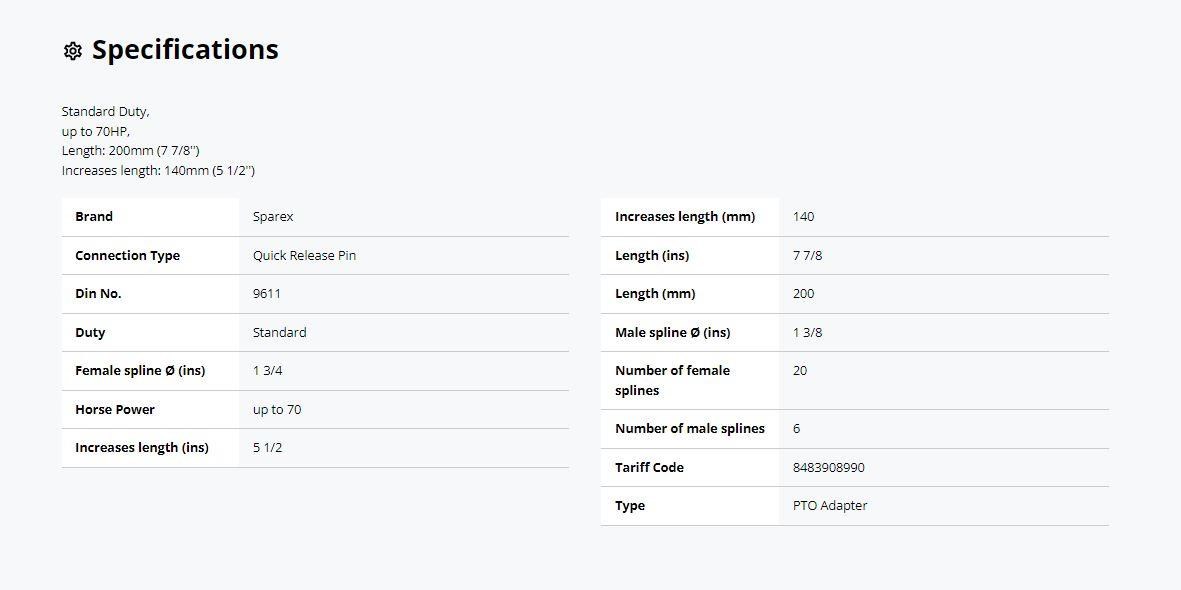This screenshot has height=590, width=1181.
Task: Select the Din No. value 9611
Action: click(x=267, y=294)
